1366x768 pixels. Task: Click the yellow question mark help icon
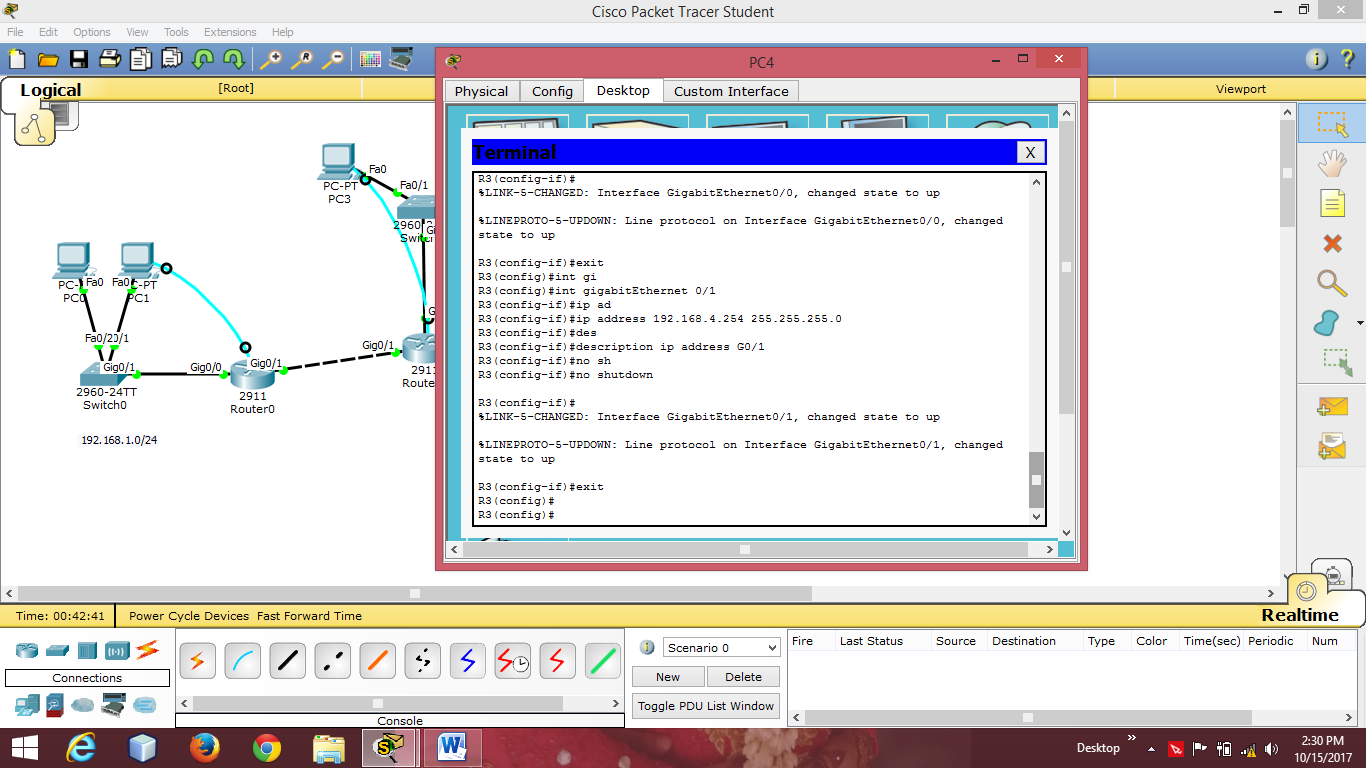pyautogui.click(x=1347, y=59)
